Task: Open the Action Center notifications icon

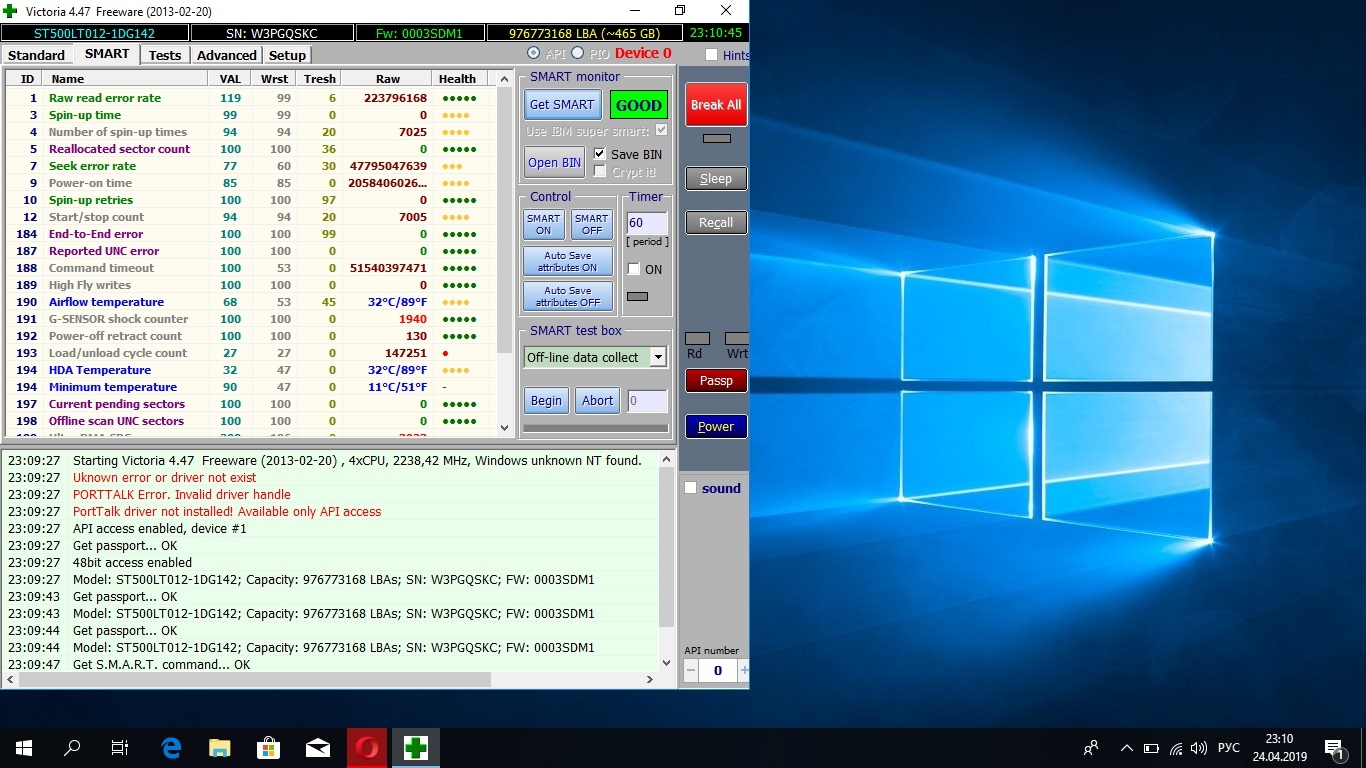Action: 1333,748
